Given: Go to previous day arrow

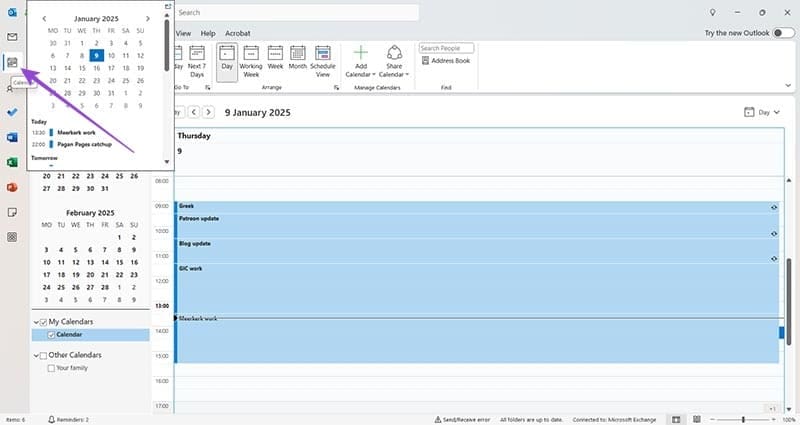Looking at the screenshot, I should point(193,112).
